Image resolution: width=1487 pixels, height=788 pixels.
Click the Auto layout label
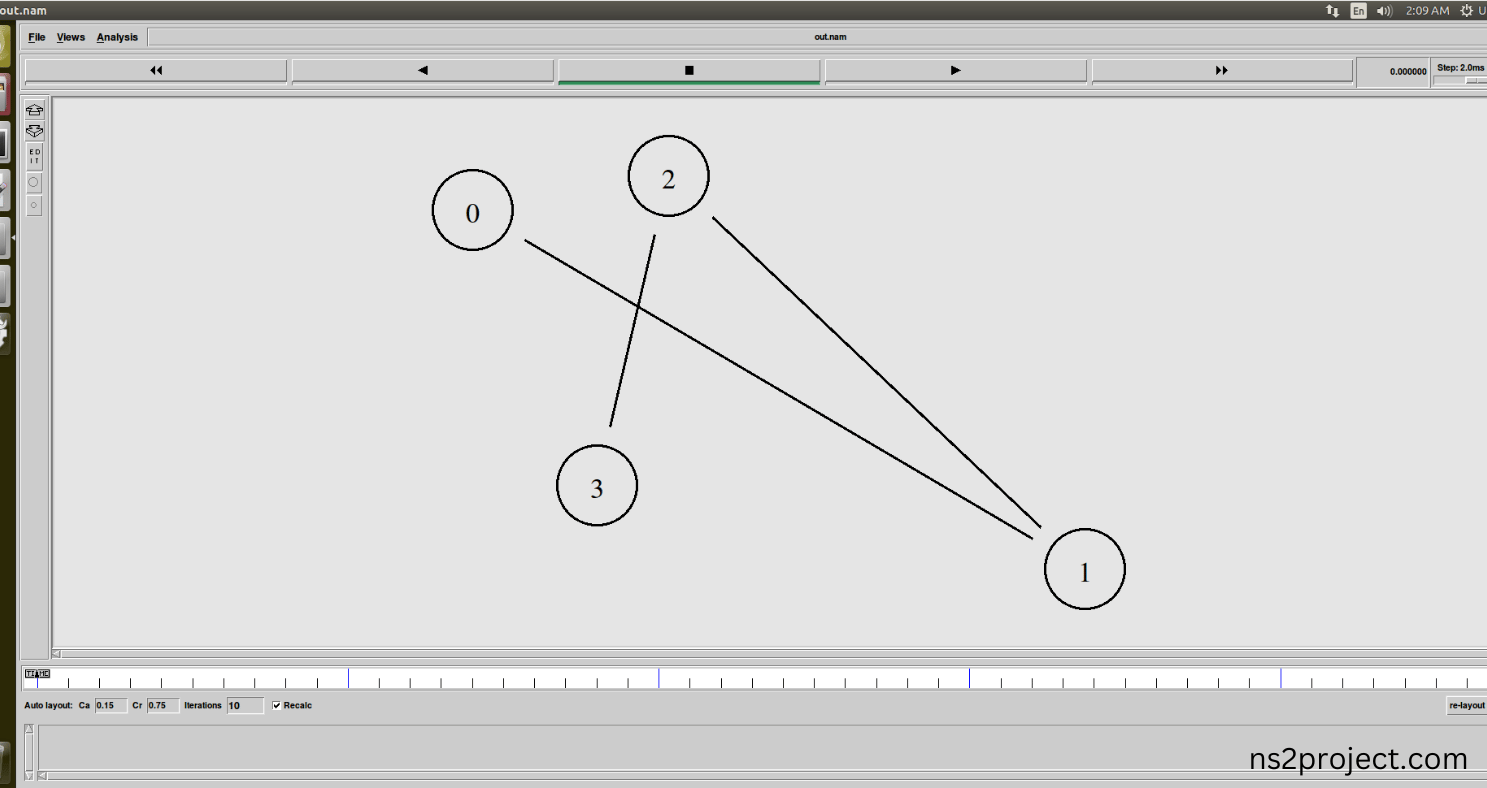(x=49, y=706)
